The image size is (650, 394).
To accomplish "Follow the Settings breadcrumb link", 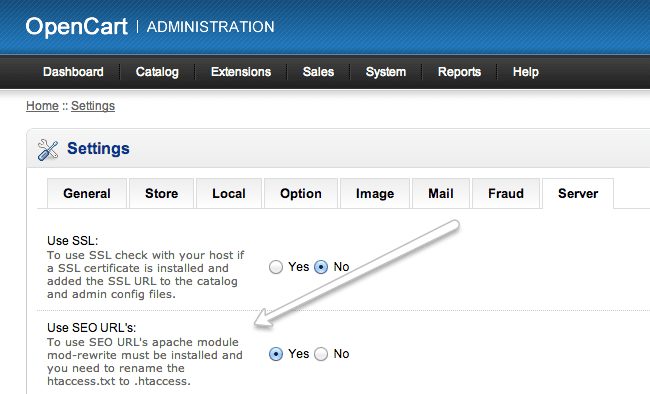I will [93, 106].
